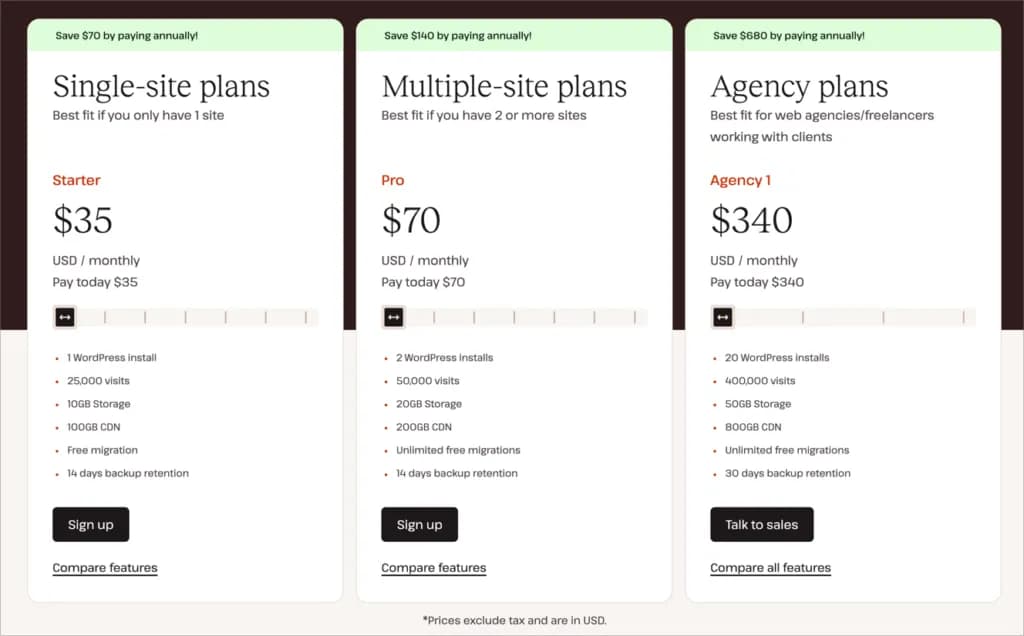Select the Starter plan name label
Image resolution: width=1024 pixels, height=636 pixels.
point(77,181)
